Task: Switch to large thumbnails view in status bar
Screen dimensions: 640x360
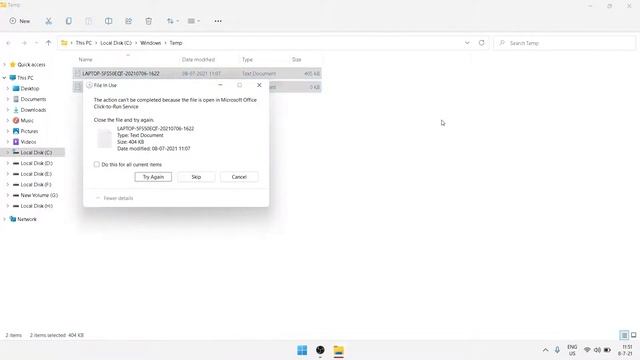Action: (634, 335)
